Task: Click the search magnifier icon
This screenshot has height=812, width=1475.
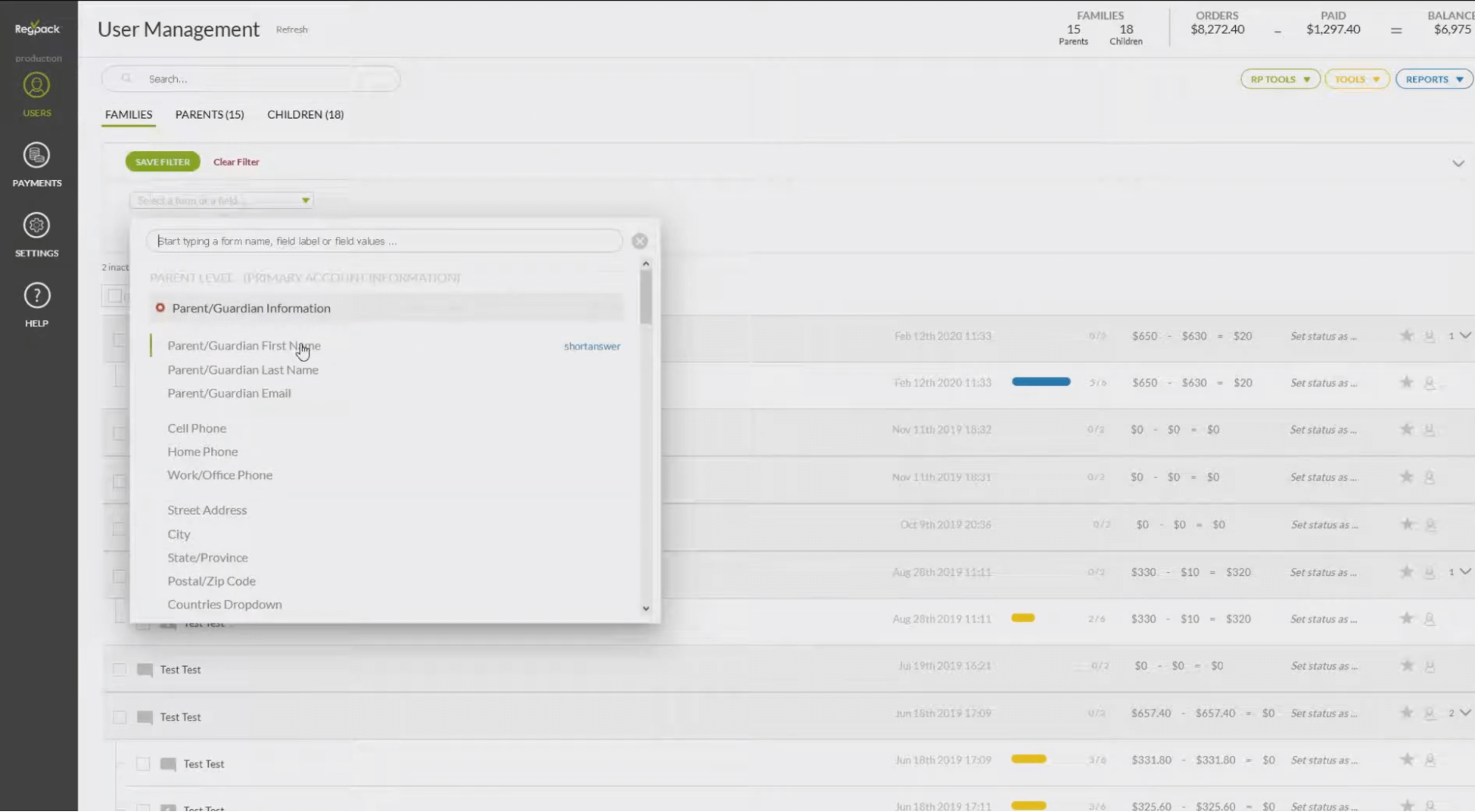Action: [x=126, y=78]
